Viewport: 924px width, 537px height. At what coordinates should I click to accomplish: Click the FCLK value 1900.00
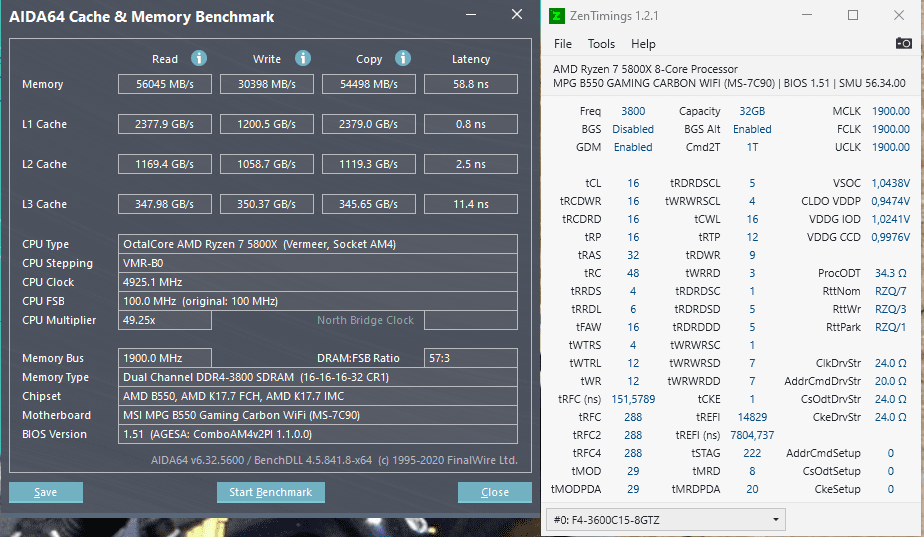[890, 129]
